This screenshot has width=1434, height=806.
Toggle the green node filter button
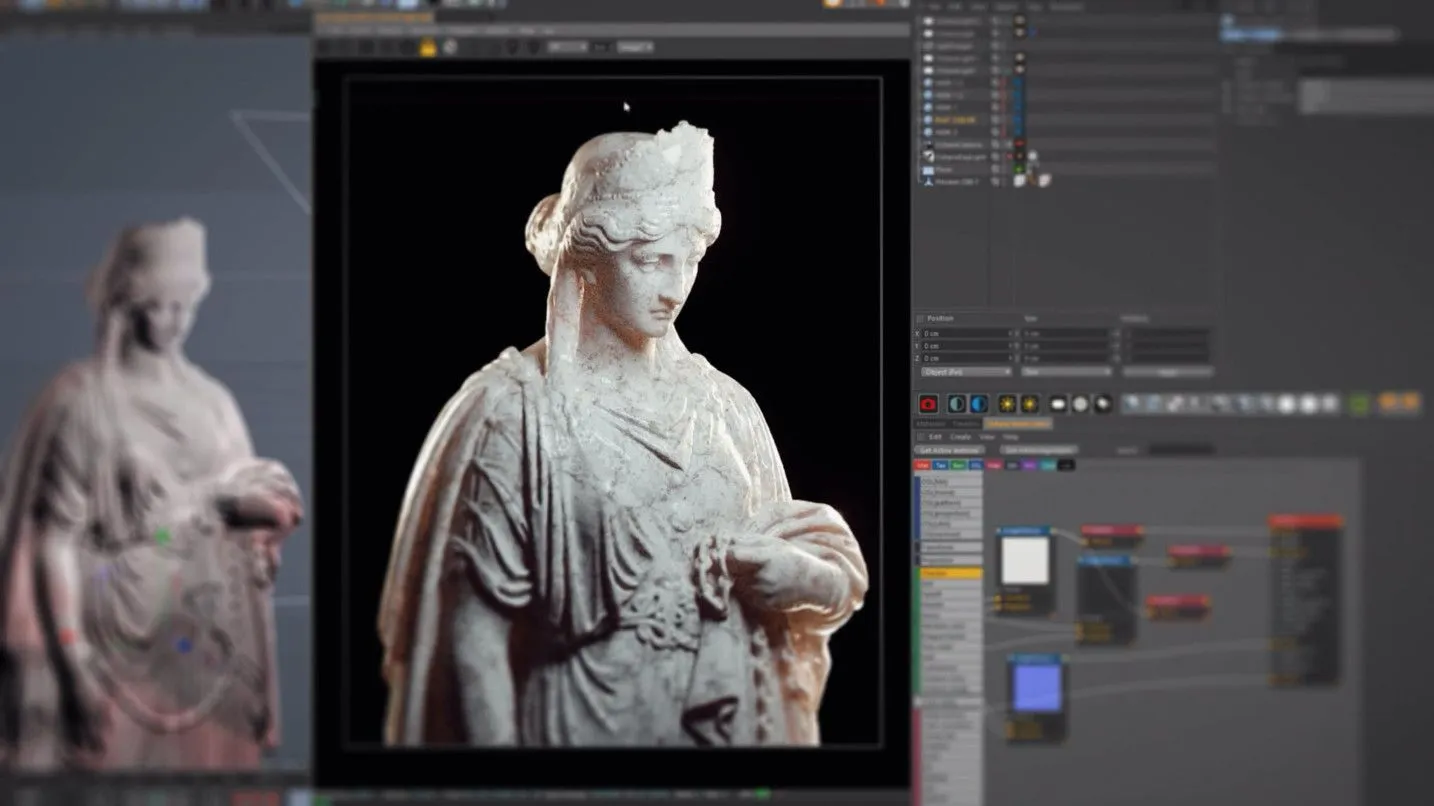tap(958, 464)
